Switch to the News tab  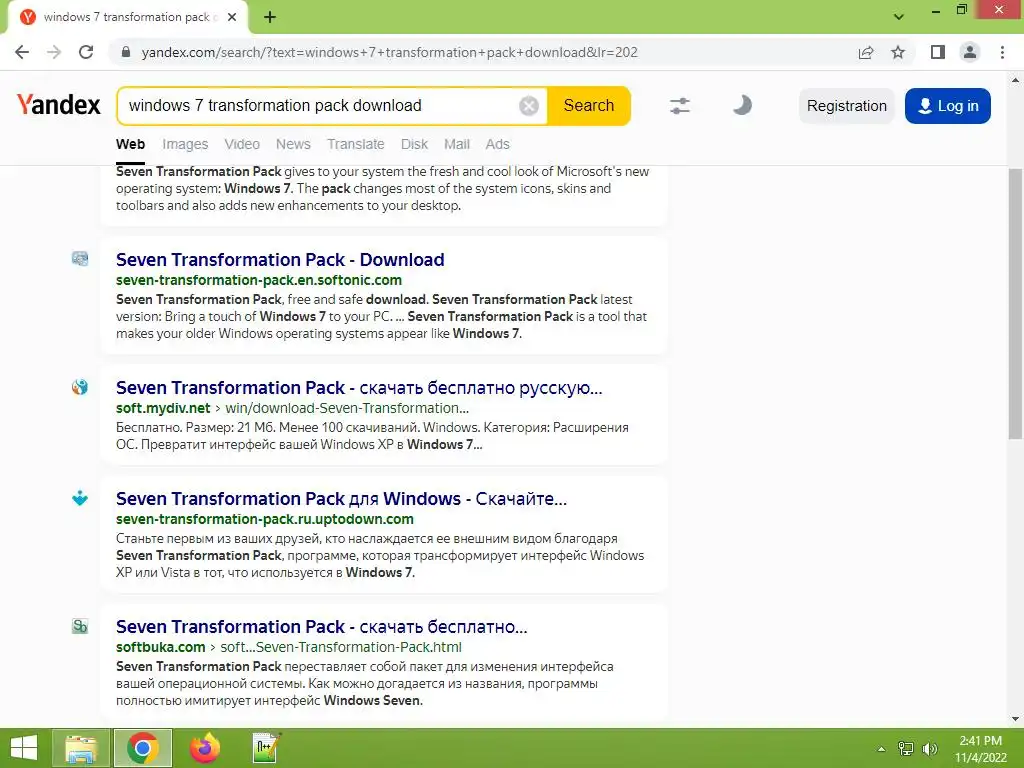coord(293,144)
